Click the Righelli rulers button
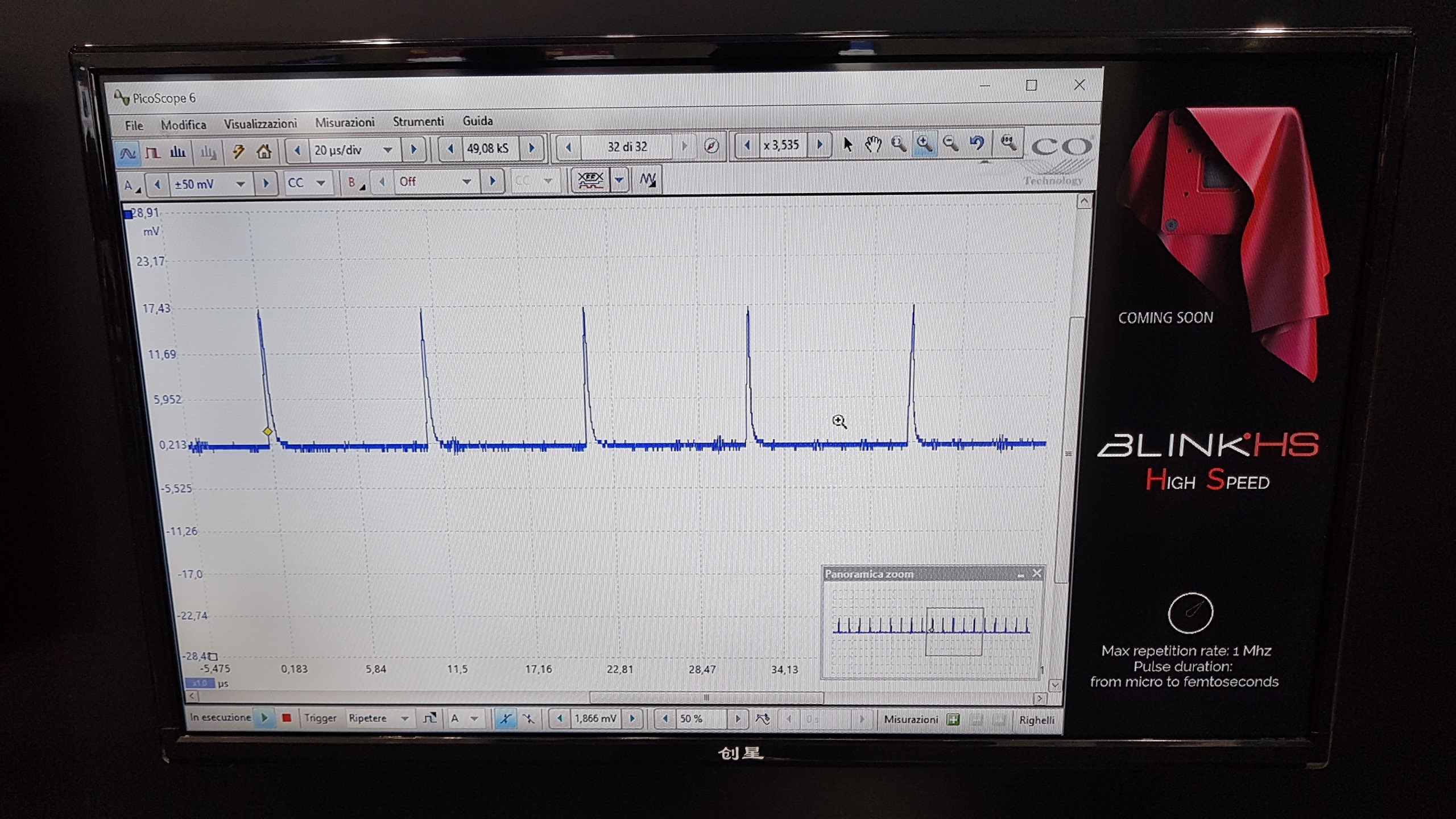 (1037, 721)
